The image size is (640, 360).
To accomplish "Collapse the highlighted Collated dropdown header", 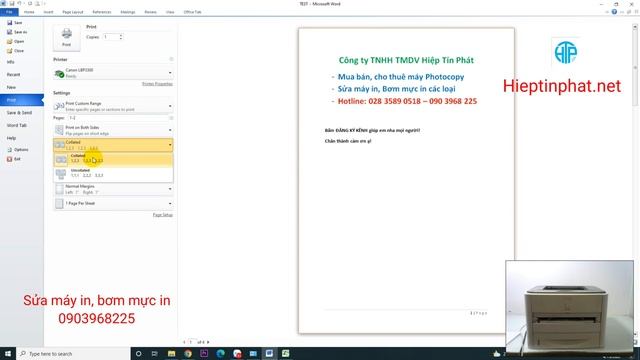I will 113,145.
